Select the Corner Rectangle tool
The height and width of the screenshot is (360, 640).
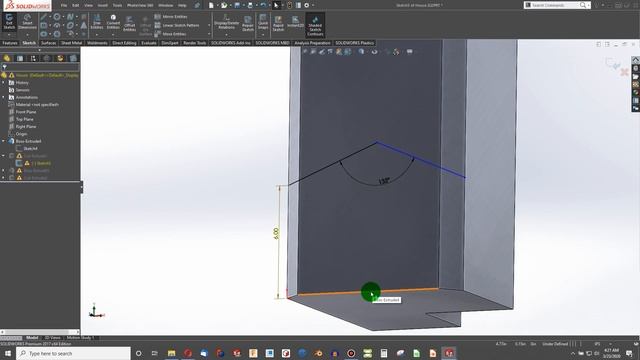[x=44, y=25]
